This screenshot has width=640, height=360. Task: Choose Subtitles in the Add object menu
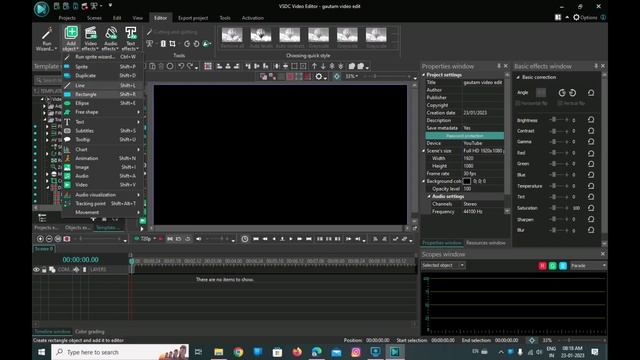tap(102, 131)
